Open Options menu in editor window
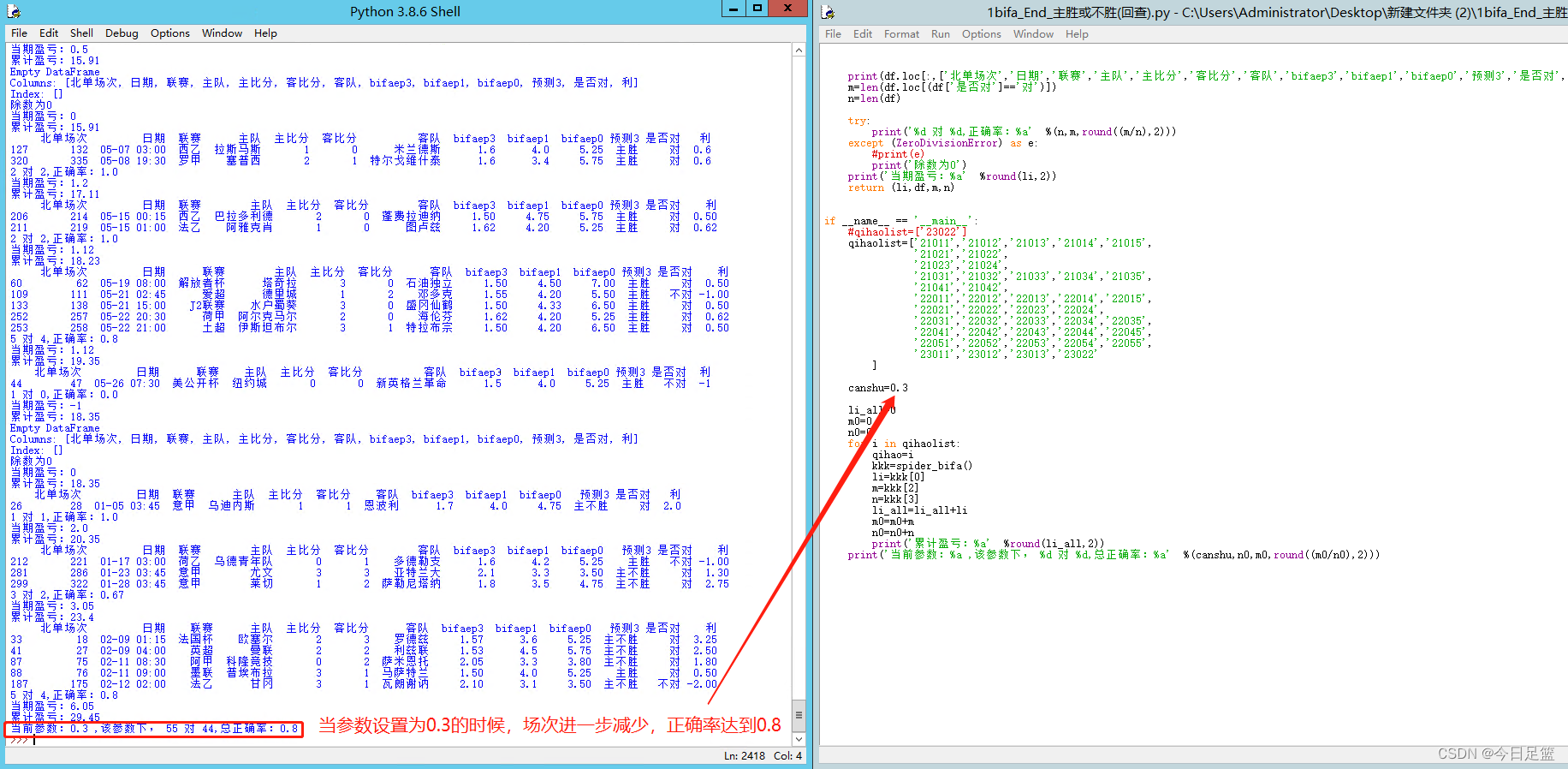This screenshot has width=1568, height=769. 981,34
